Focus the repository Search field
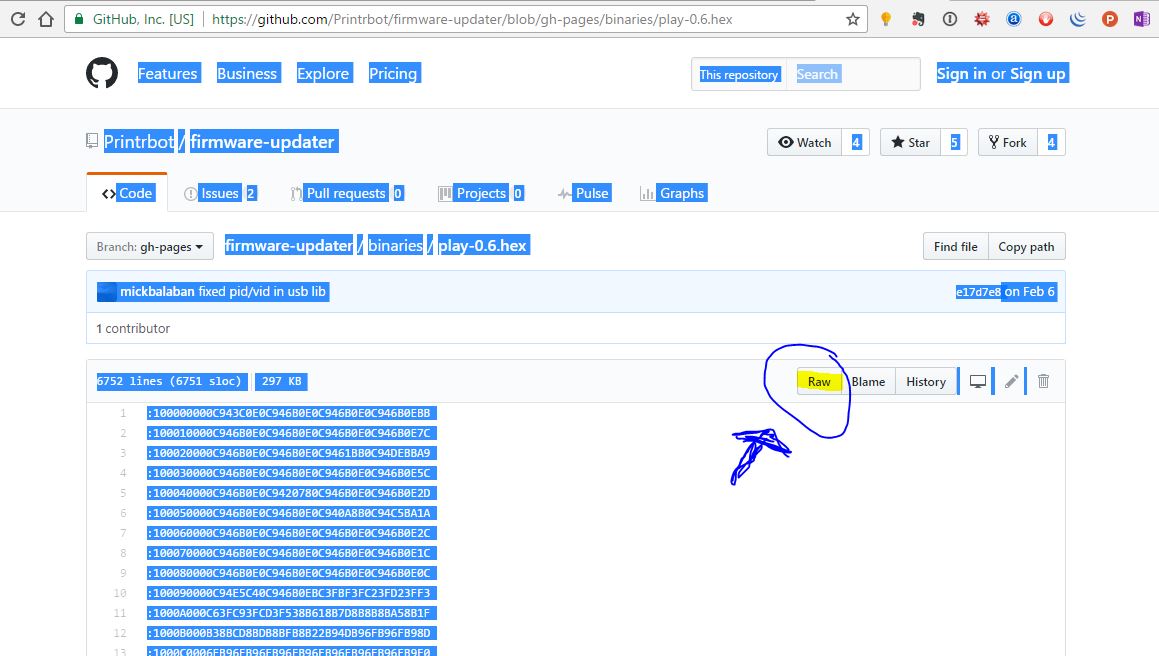Viewport: 1159px width, 656px height. [x=853, y=74]
